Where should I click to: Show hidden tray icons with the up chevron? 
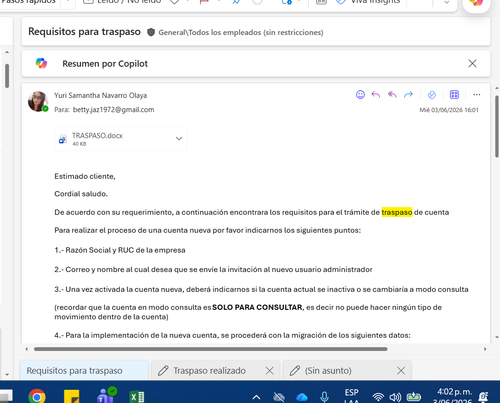click(x=256, y=397)
